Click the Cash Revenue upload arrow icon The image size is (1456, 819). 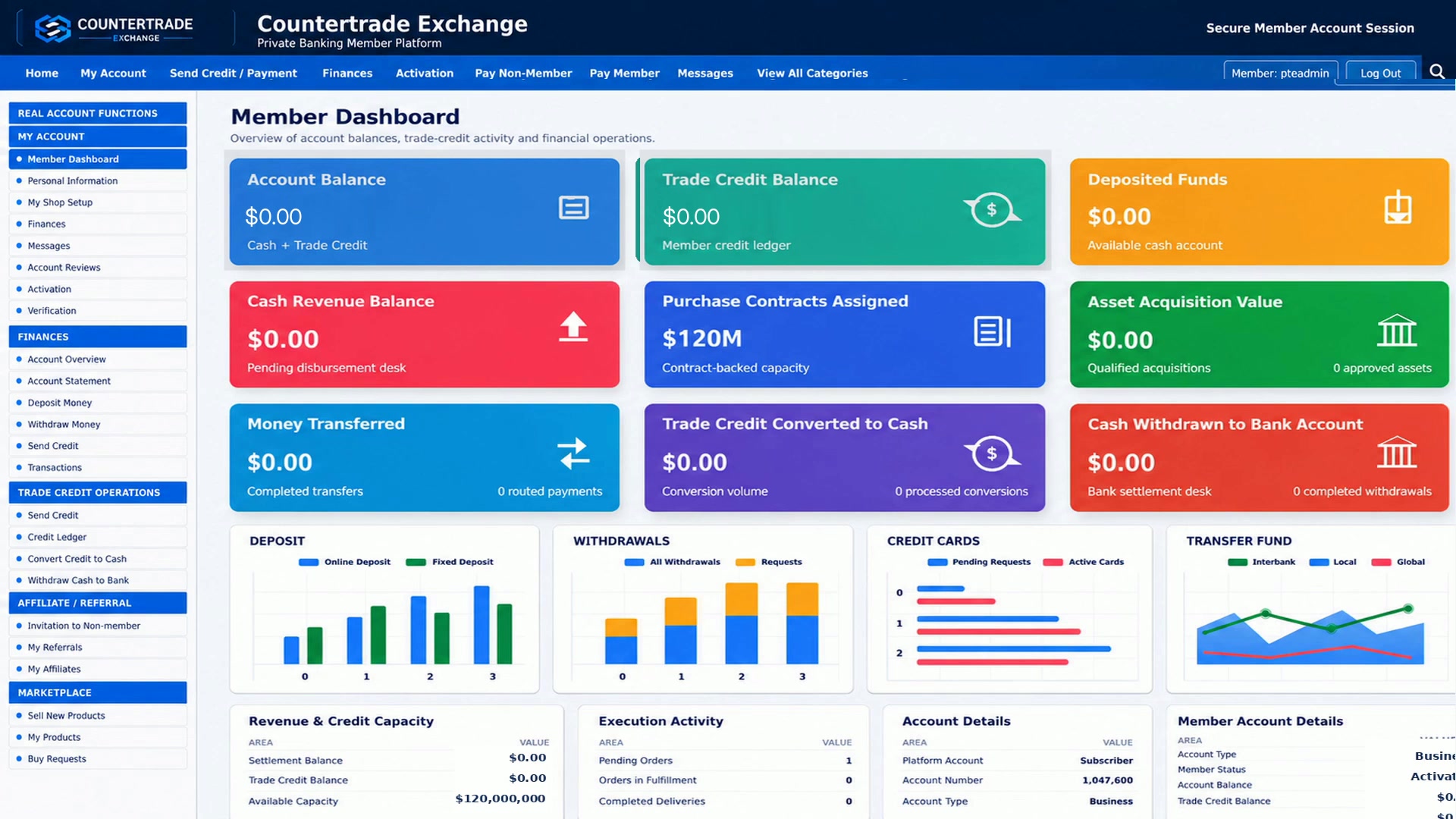(x=573, y=327)
